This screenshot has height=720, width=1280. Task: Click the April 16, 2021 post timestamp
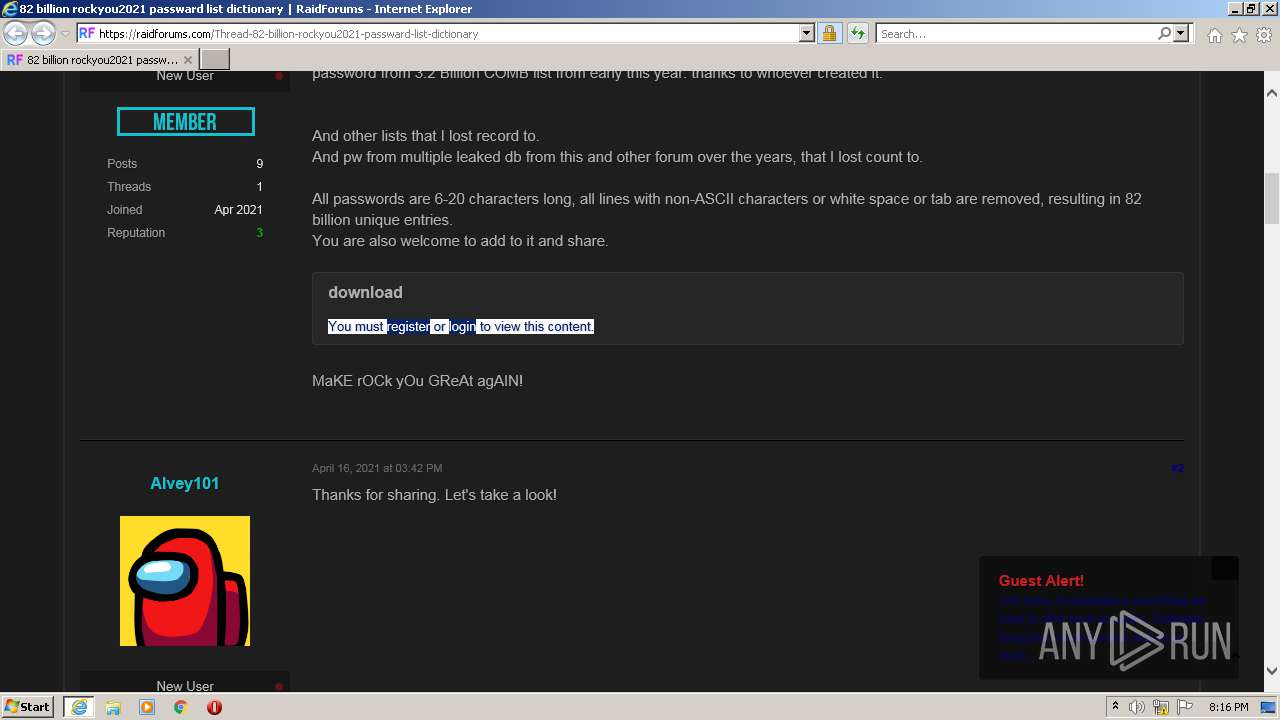tap(377, 468)
